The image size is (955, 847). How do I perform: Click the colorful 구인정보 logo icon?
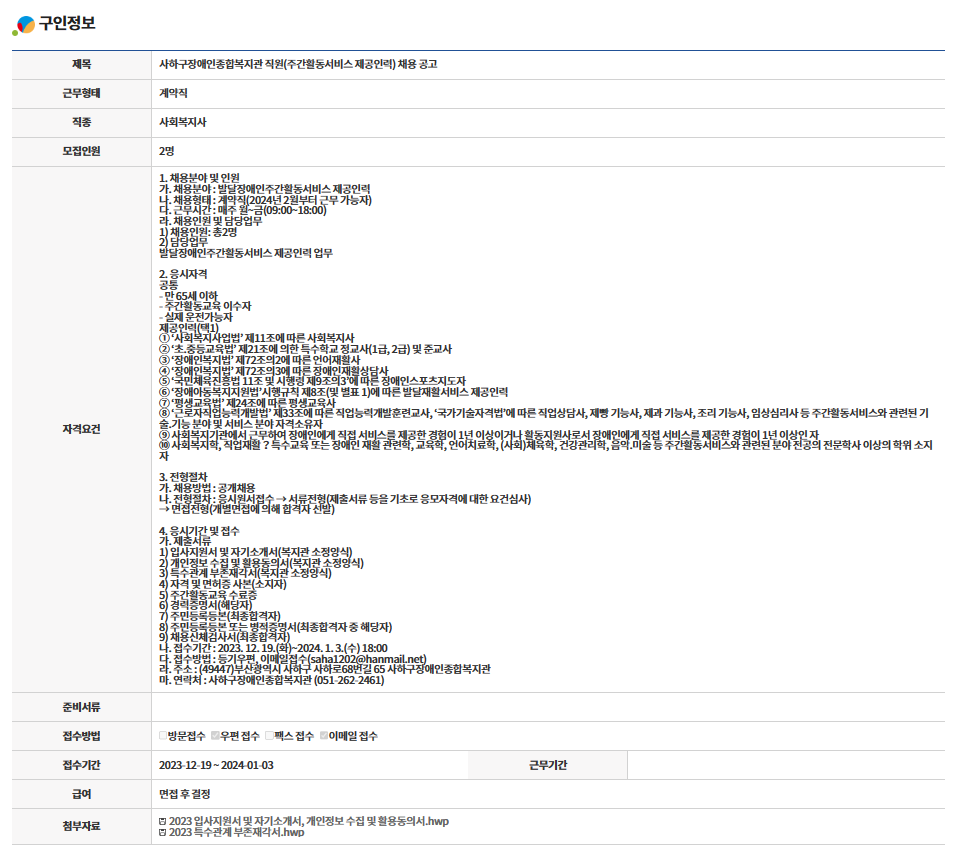click(x=23, y=25)
